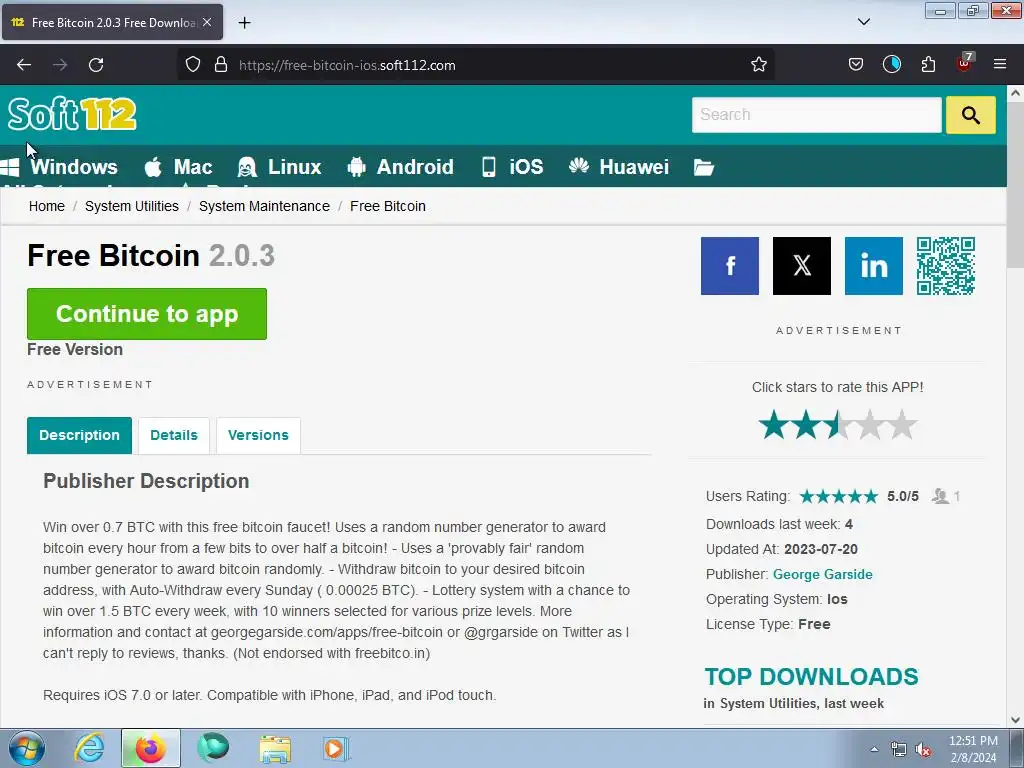Open System Utilities breadcrumb
Image resolution: width=1024 pixels, height=768 pixels.
coord(132,206)
